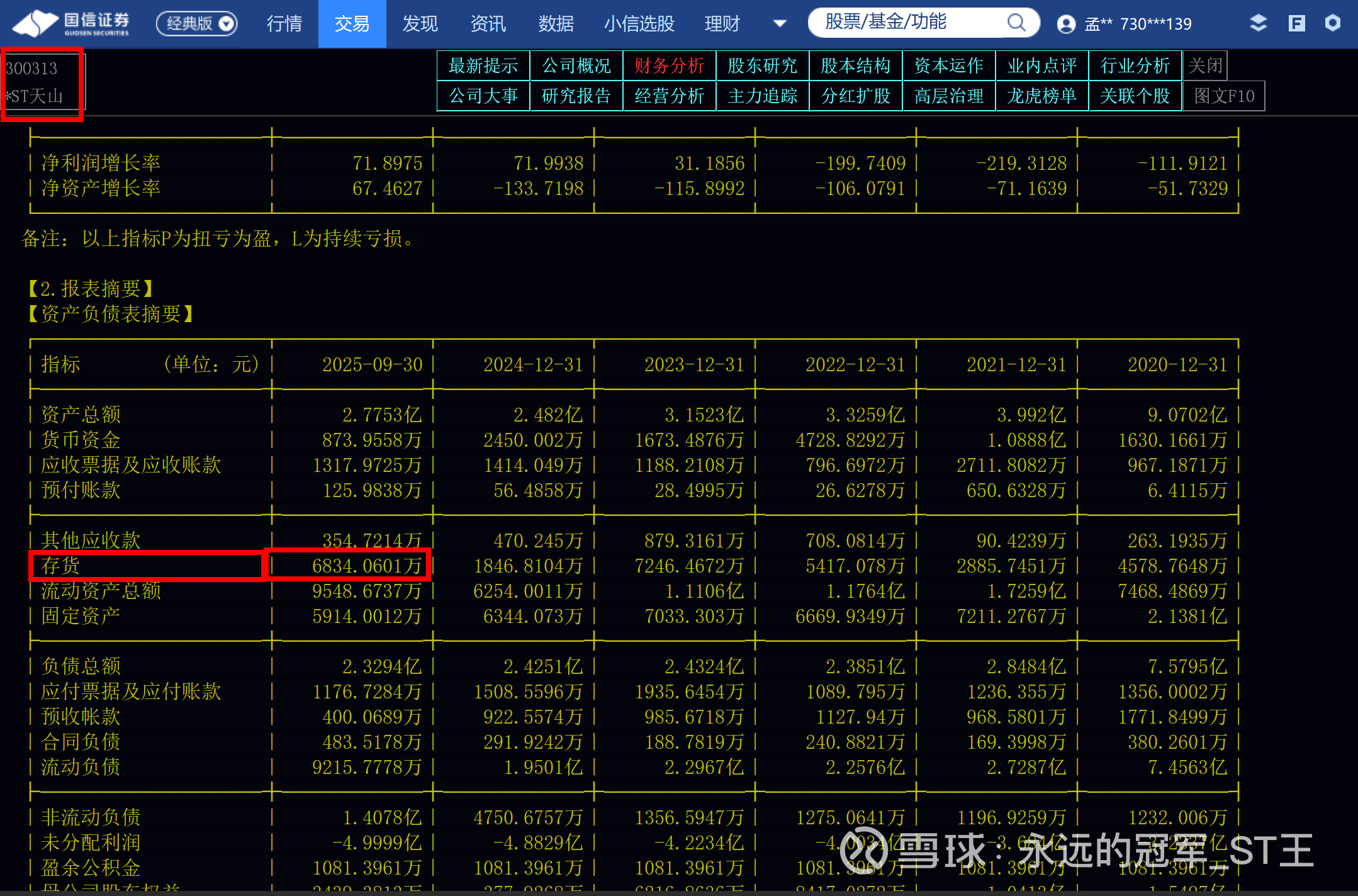
Task: Open the hexagon settings icon
Action: pos(1332,23)
